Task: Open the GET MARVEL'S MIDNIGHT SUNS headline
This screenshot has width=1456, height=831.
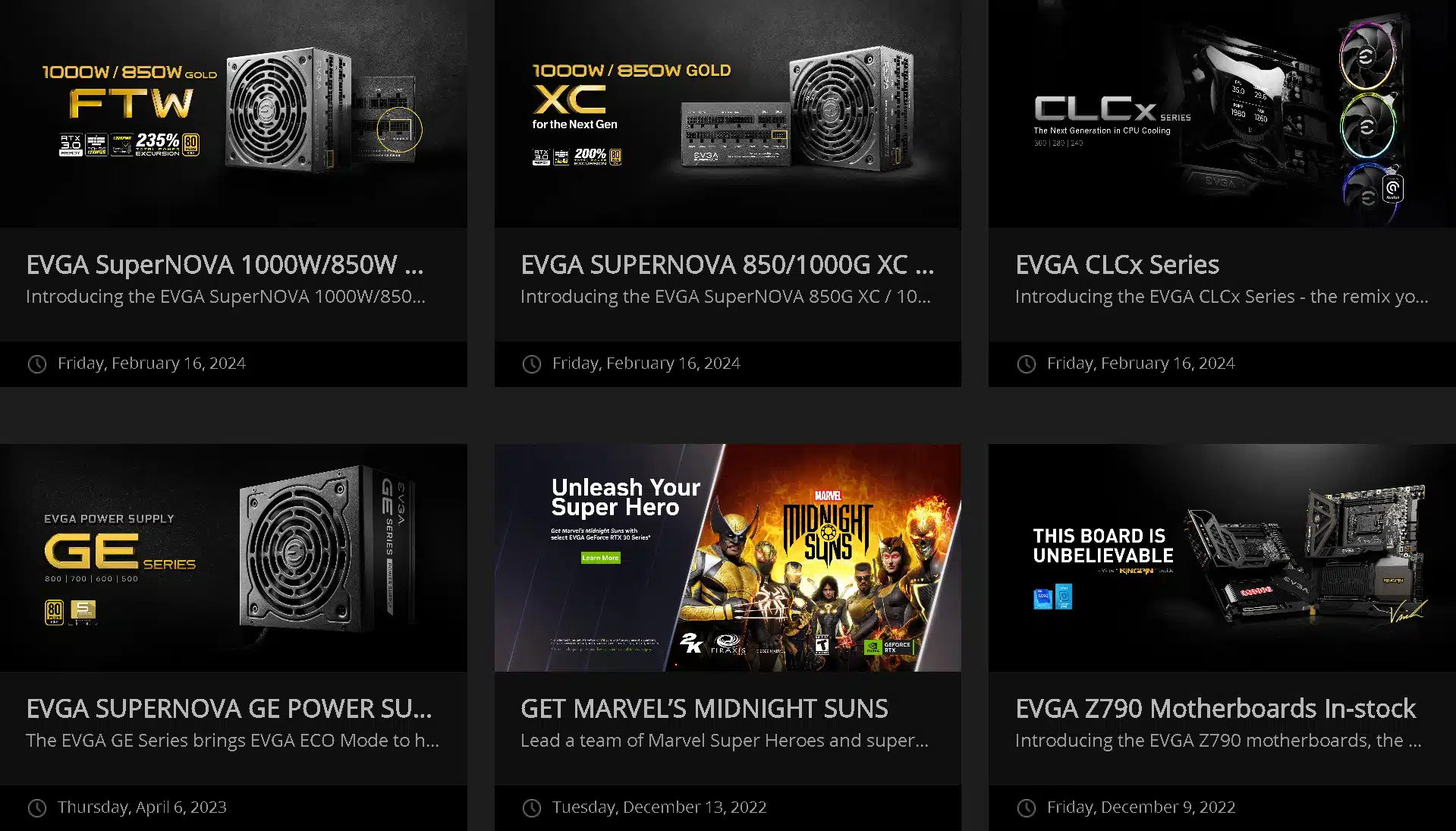Action: click(x=704, y=709)
